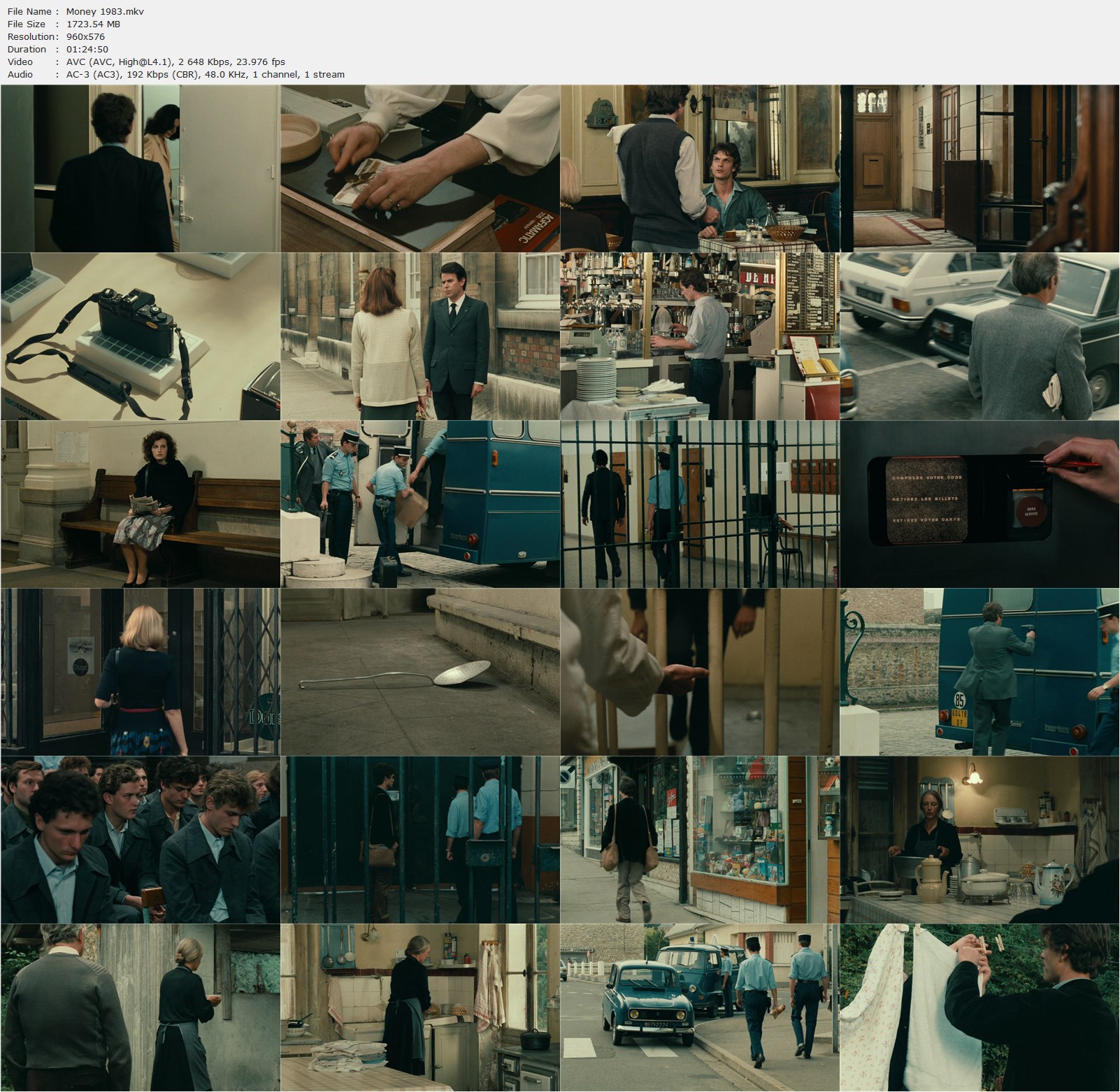
Task: Open the man walking past shop window frame
Action: (700, 840)
